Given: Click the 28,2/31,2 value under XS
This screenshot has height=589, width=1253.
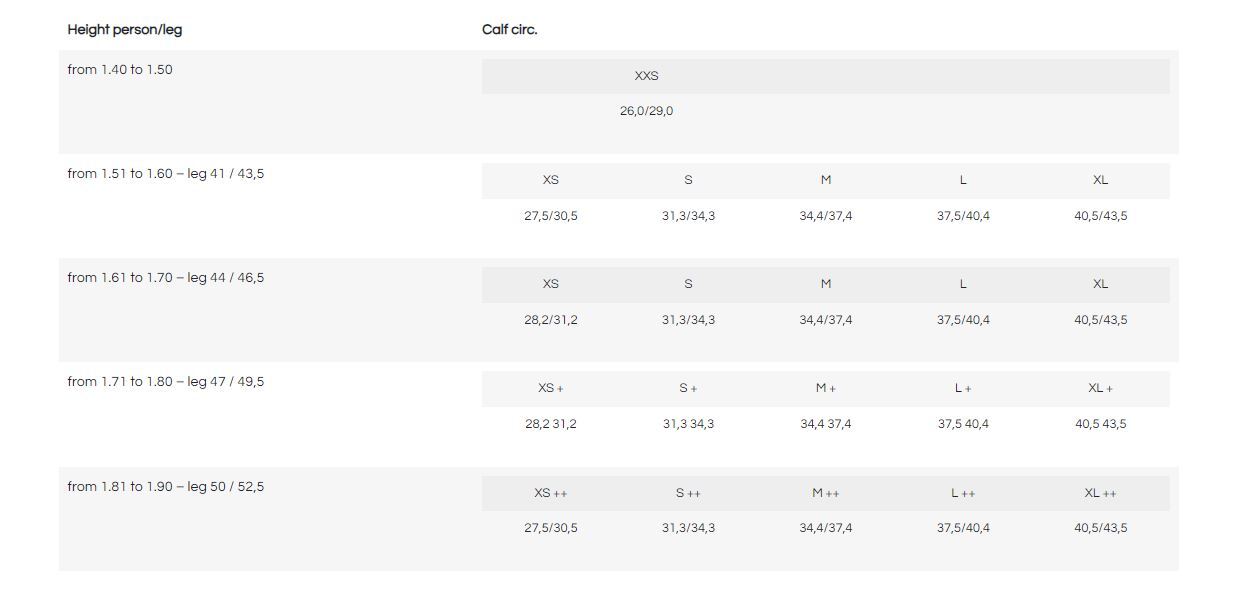Looking at the screenshot, I should (551, 320).
